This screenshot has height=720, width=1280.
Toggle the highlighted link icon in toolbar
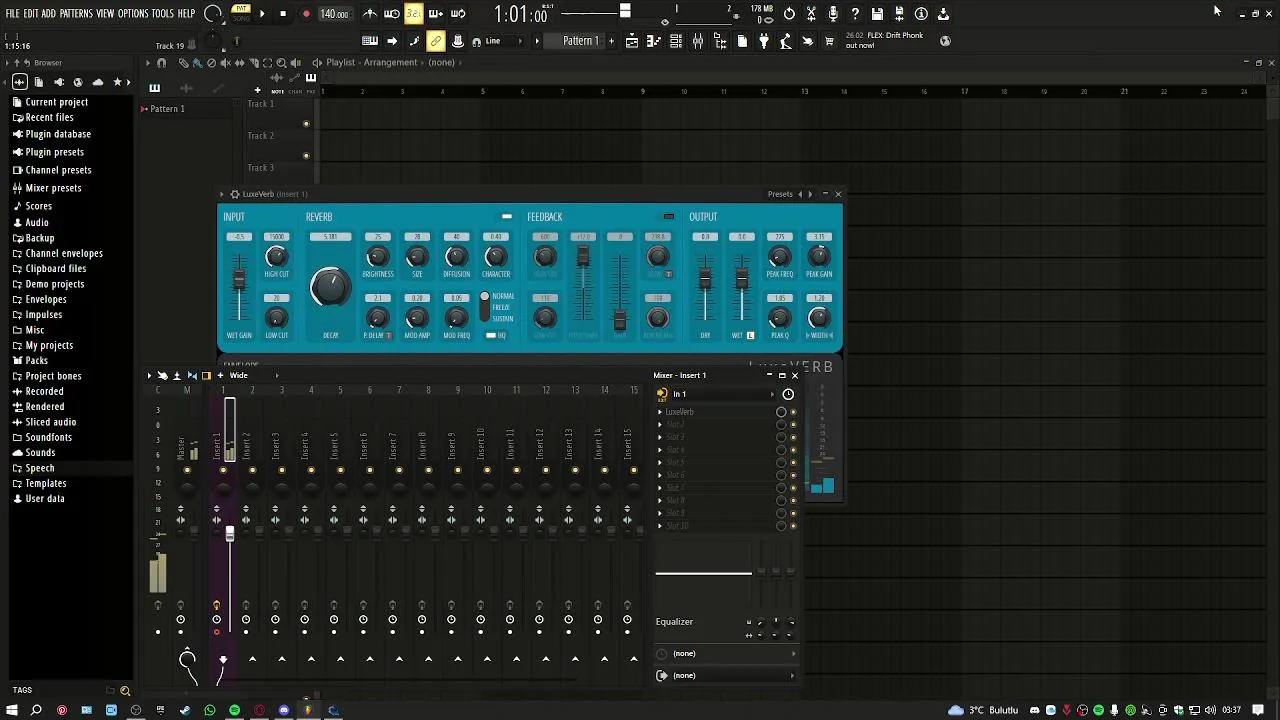(435, 41)
